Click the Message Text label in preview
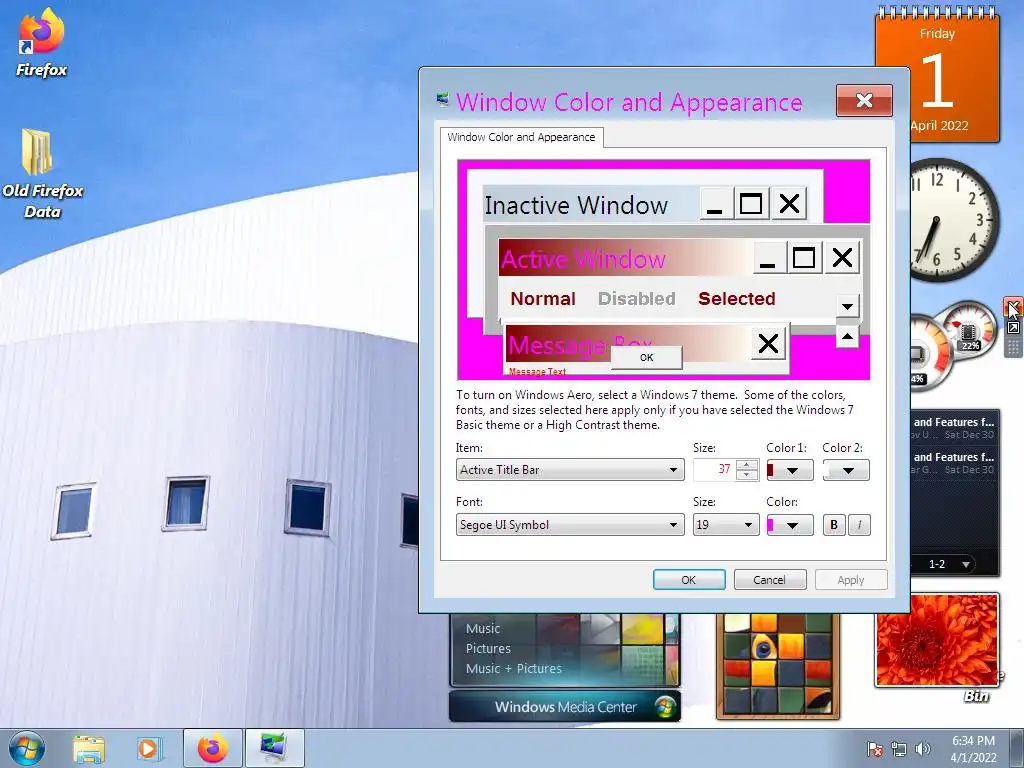1024x768 pixels. tap(537, 372)
